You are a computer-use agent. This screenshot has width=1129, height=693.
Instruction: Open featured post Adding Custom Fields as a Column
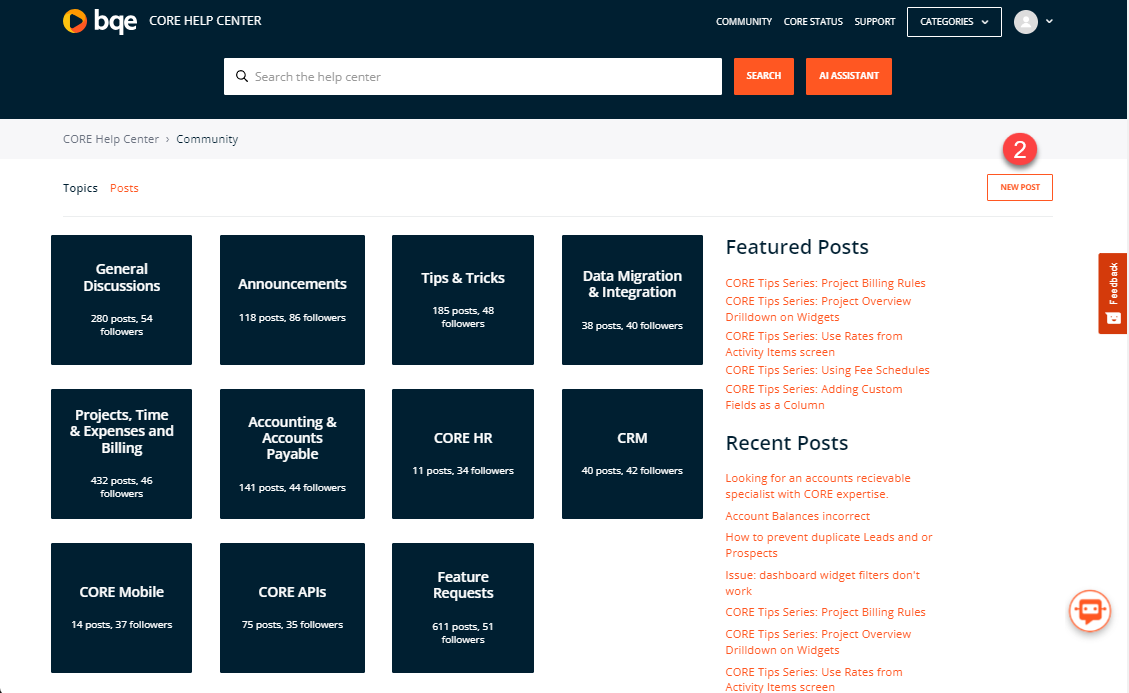point(814,397)
